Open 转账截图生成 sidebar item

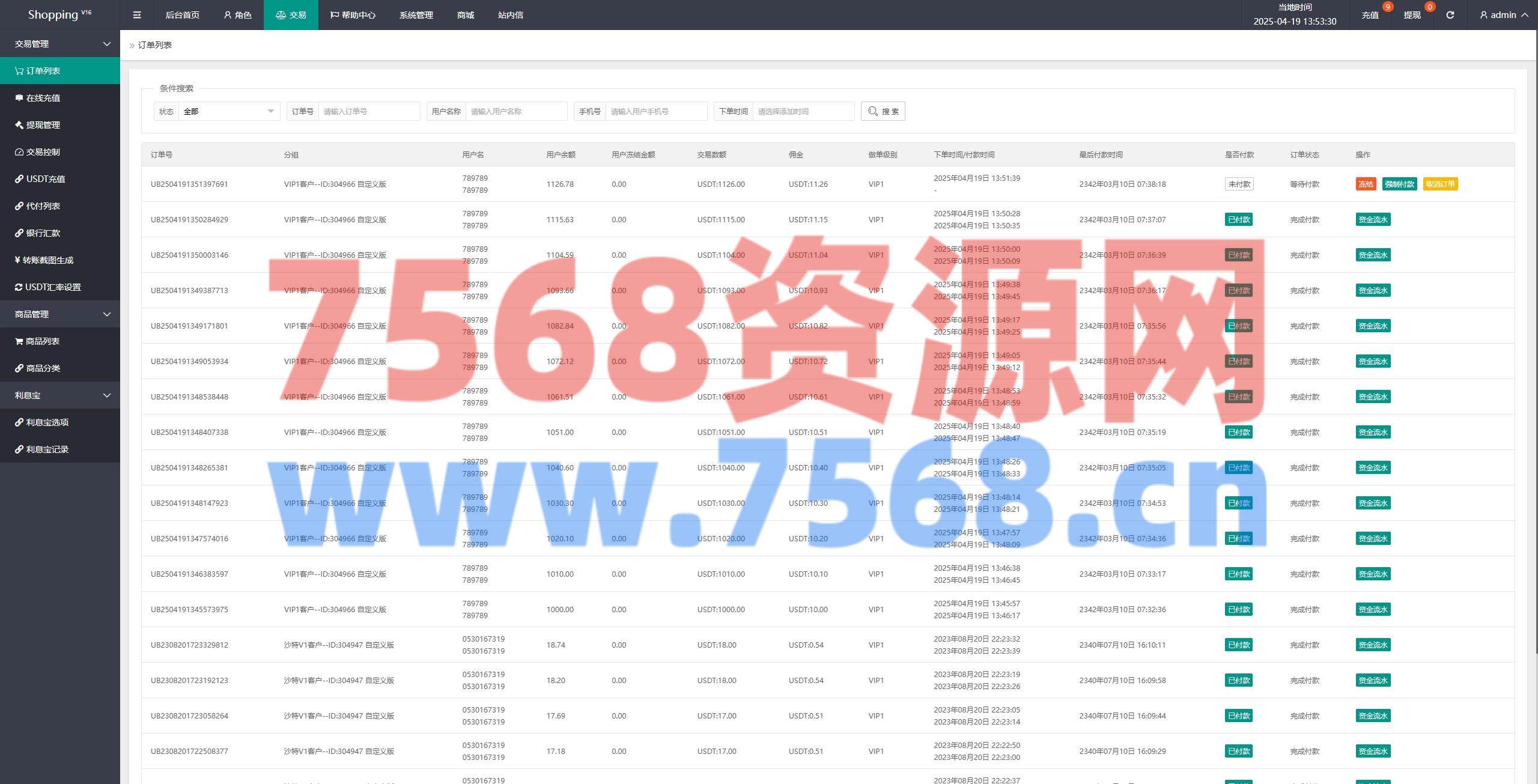tap(48, 260)
